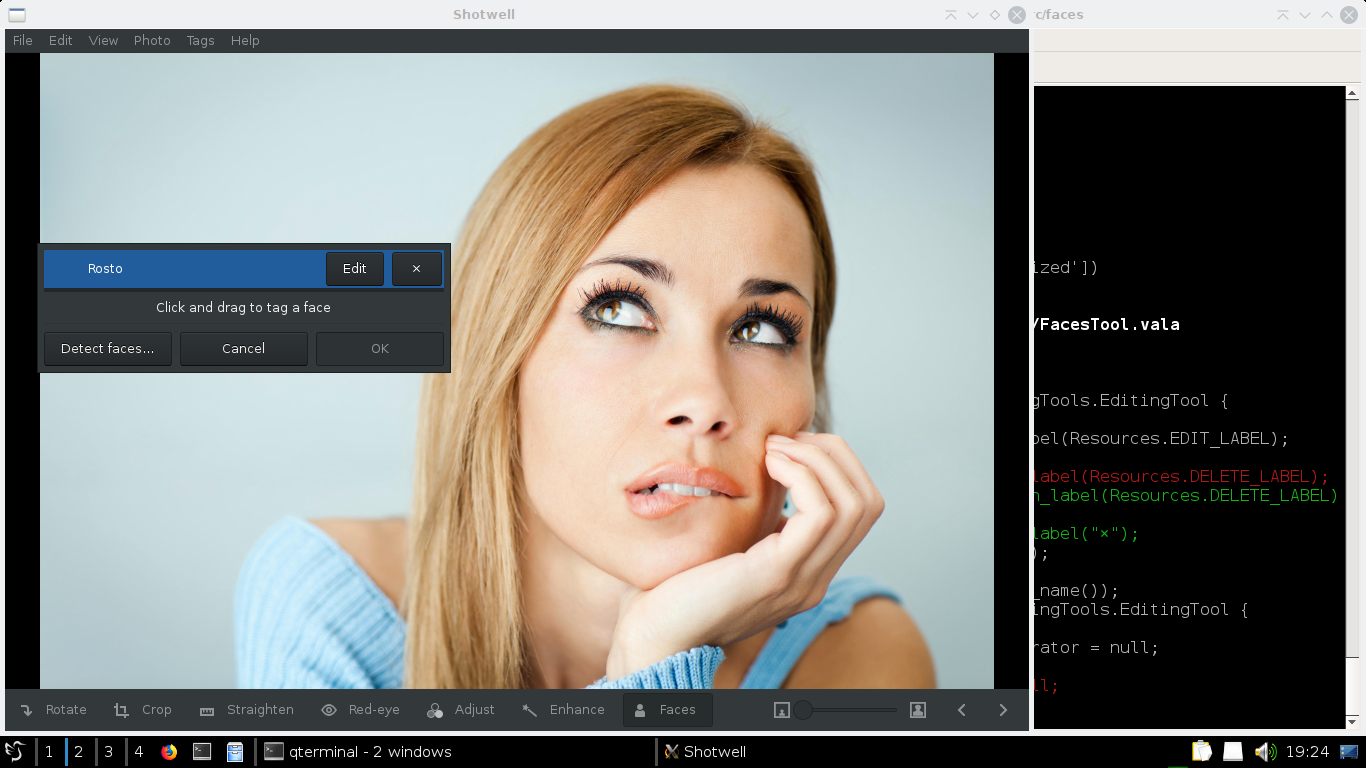Open the Help menu
1366x768 pixels.
245,41
